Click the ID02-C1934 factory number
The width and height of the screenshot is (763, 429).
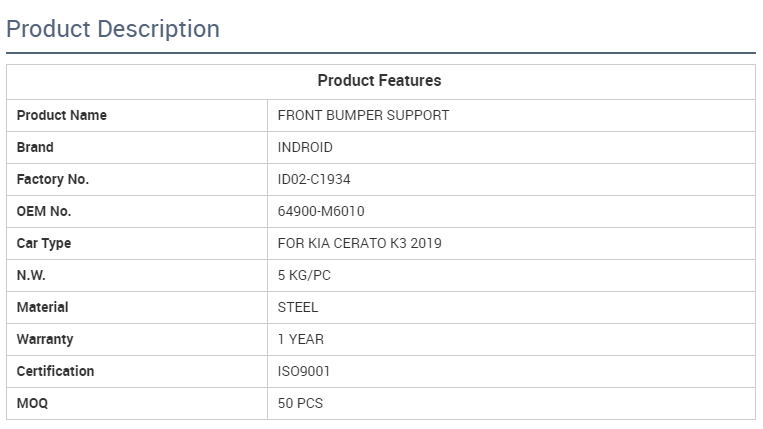pyautogui.click(x=314, y=179)
